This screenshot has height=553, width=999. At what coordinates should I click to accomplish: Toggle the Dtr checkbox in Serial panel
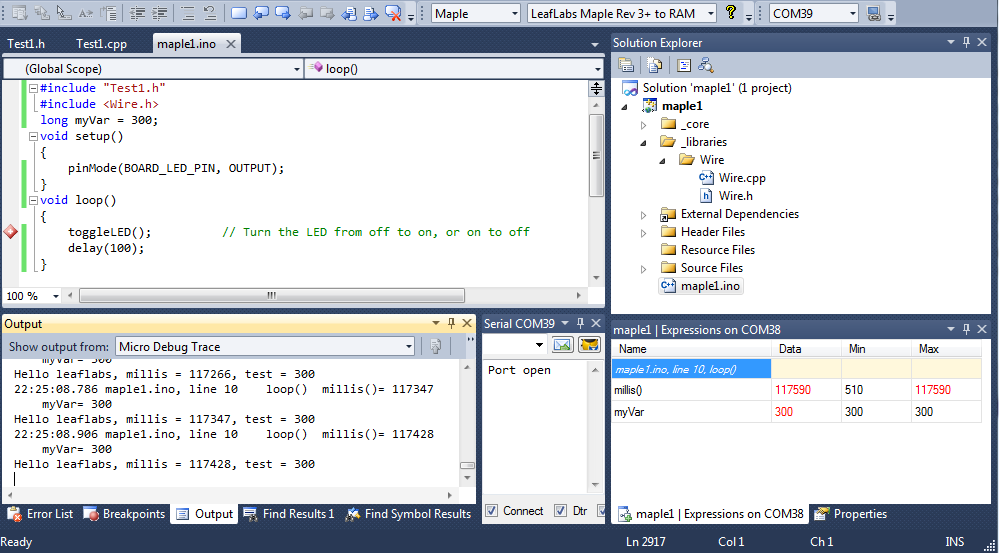pos(560,510)
